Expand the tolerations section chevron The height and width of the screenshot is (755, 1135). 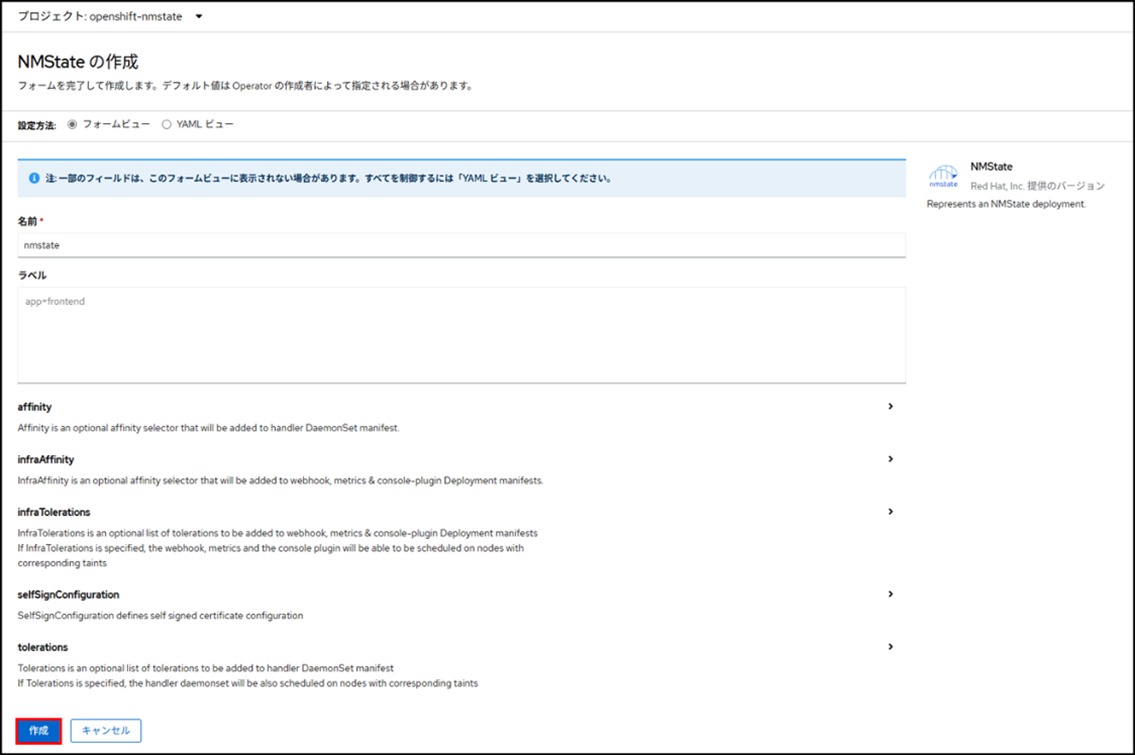890,647
